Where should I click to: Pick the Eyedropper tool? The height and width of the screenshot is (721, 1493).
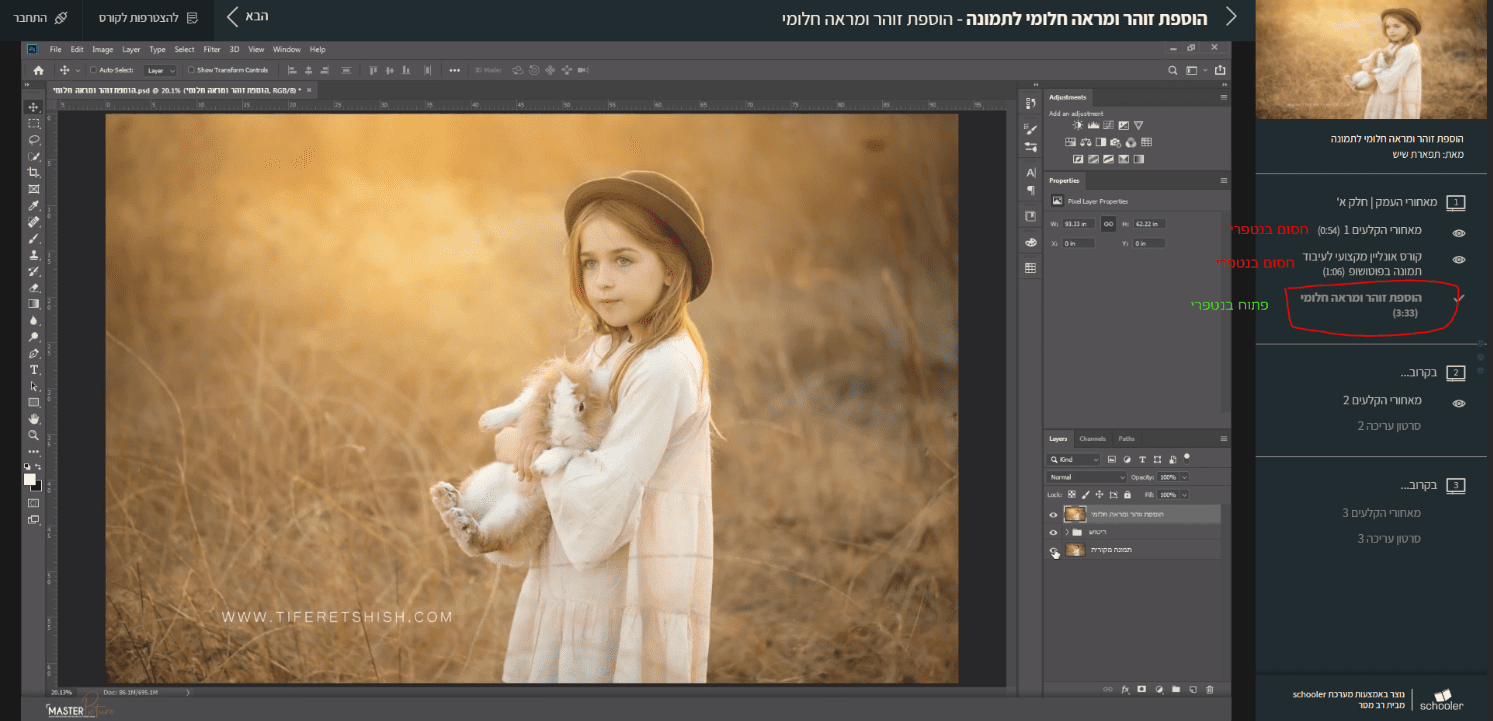[x=34, y=205]
